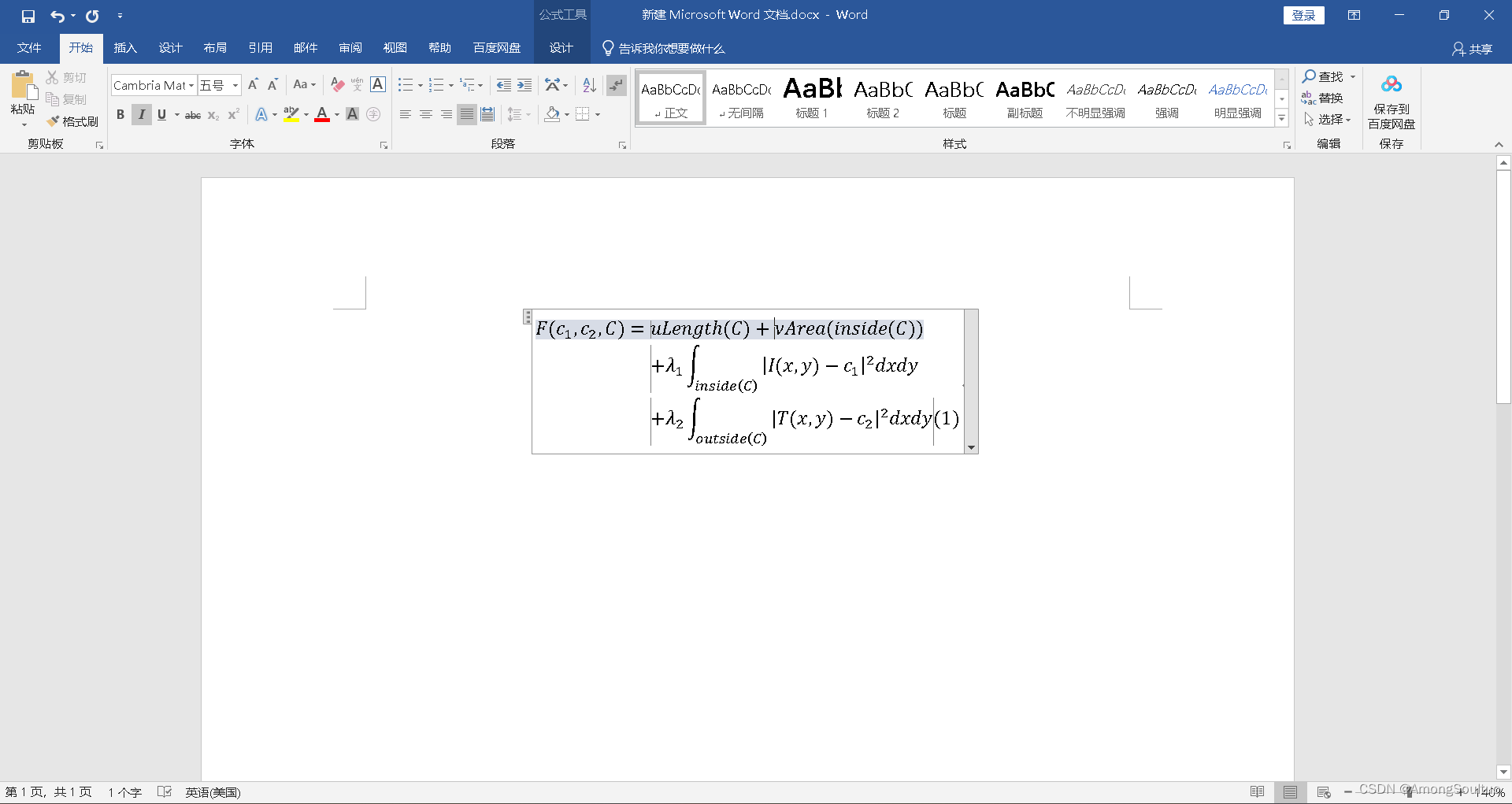The height and width of the screenshot is (804, 1512).
Task: Open the equation options dropdown arrow
Action: 971,447
